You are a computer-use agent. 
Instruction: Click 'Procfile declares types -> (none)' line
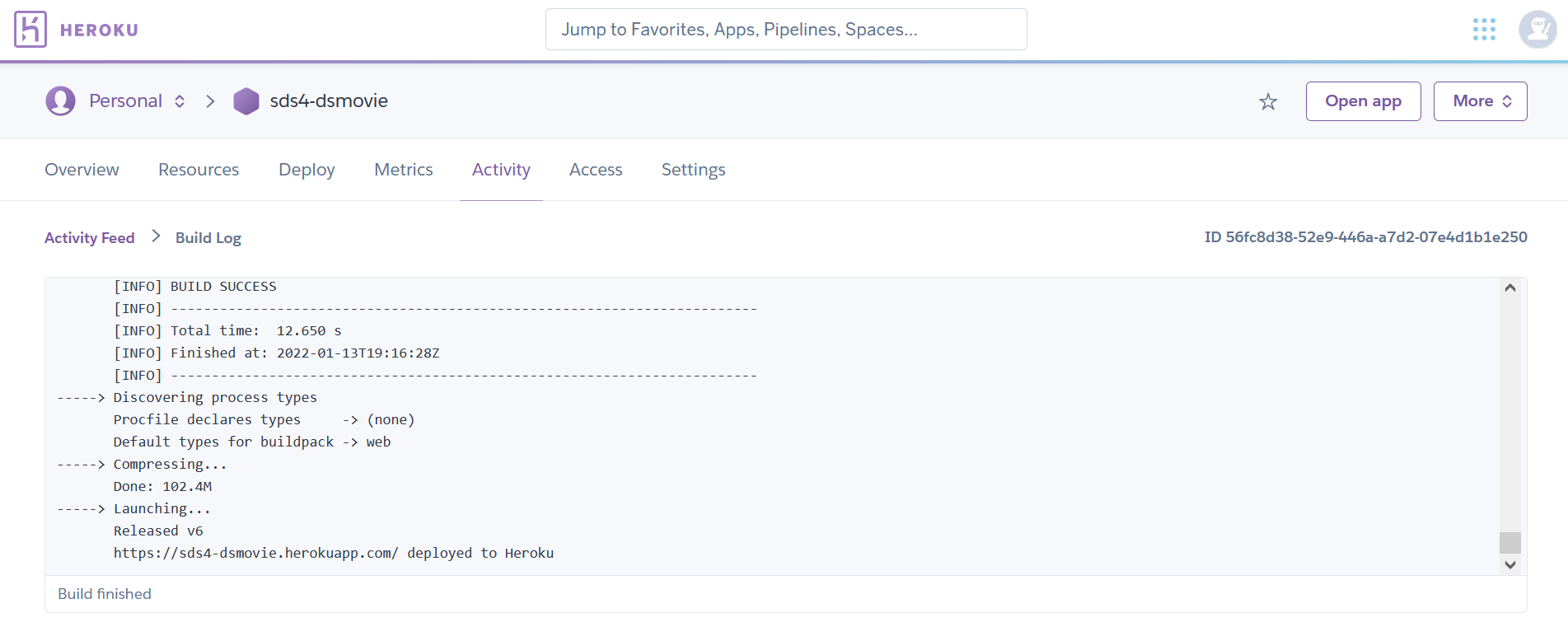(x=264, y=420)
